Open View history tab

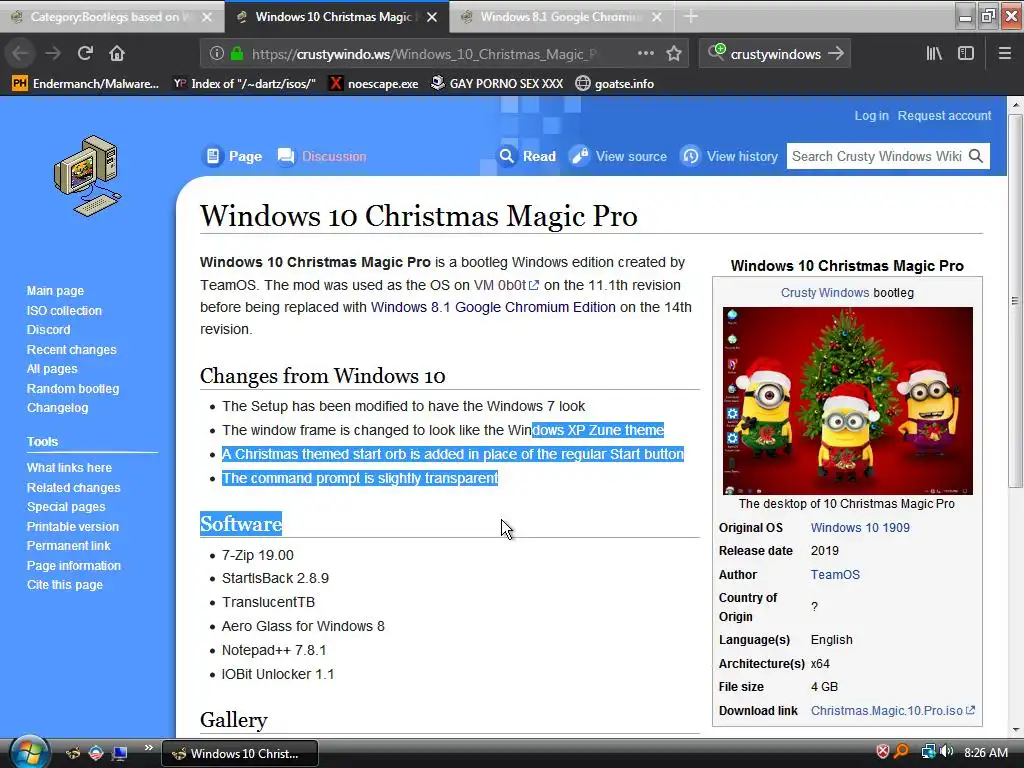729,156
